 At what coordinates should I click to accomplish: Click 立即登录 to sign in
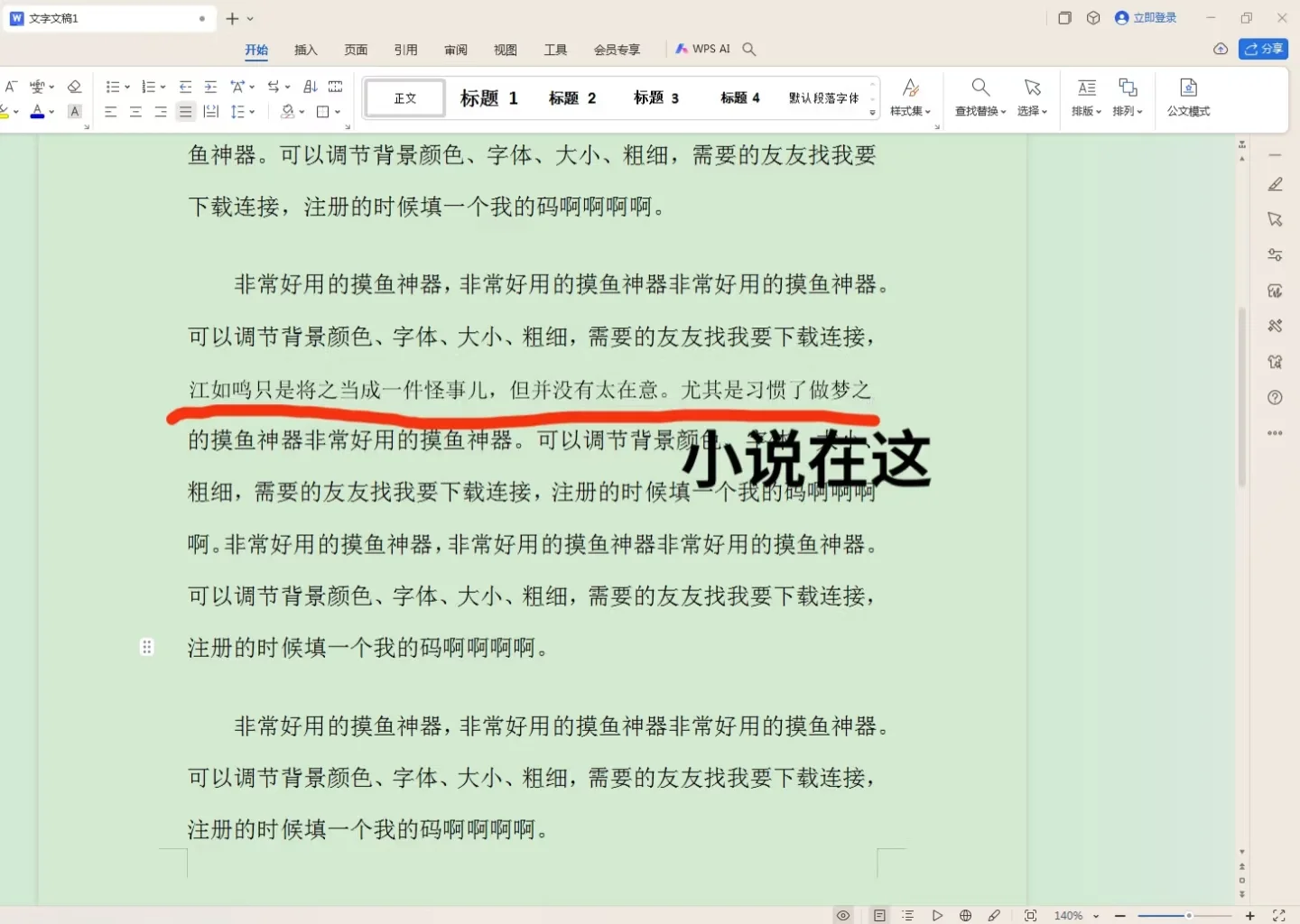(x=1146, y=18)
